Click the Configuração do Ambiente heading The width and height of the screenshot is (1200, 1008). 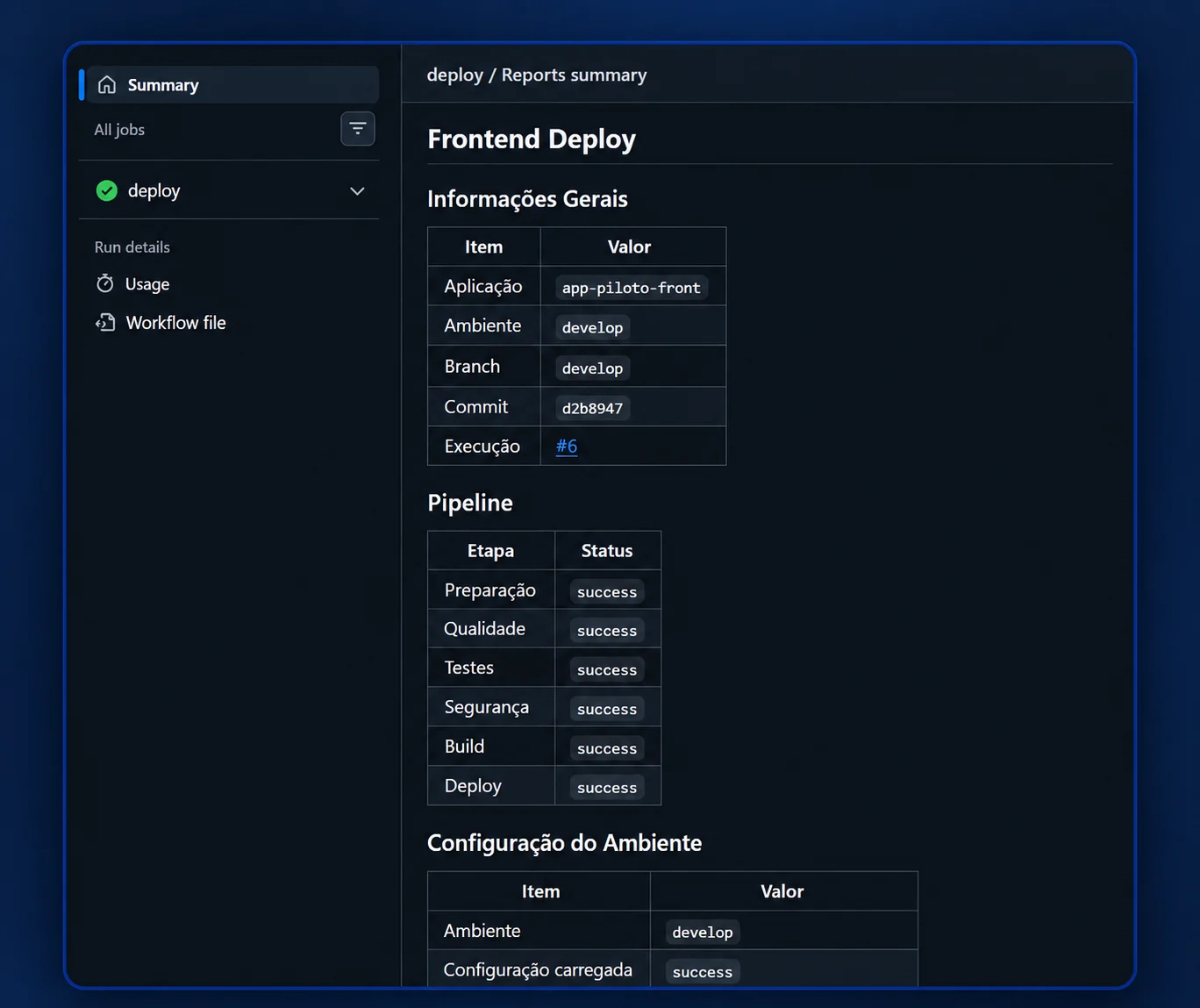coord(564,843)
